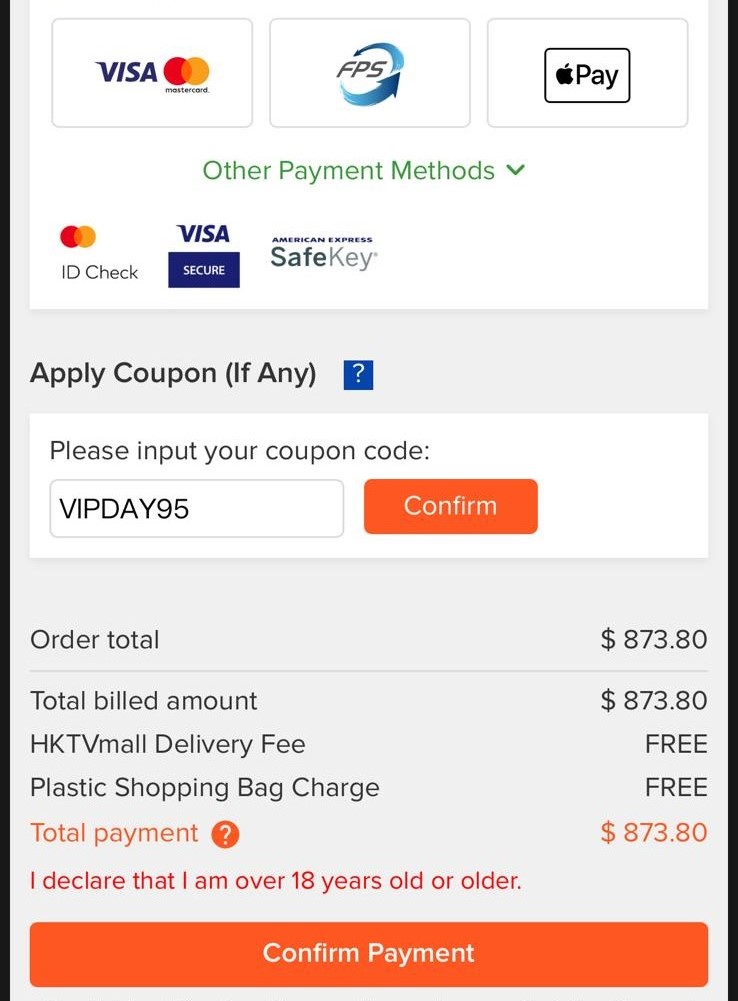Click the over-18 declaration text
The height and width of the screenshot is (1001, 738).
pyautogui.click(x=275, y=881)
